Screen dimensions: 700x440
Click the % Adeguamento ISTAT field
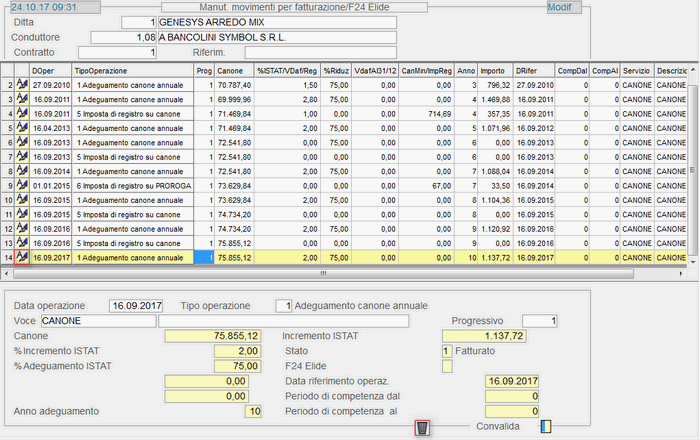coord(238,366)
